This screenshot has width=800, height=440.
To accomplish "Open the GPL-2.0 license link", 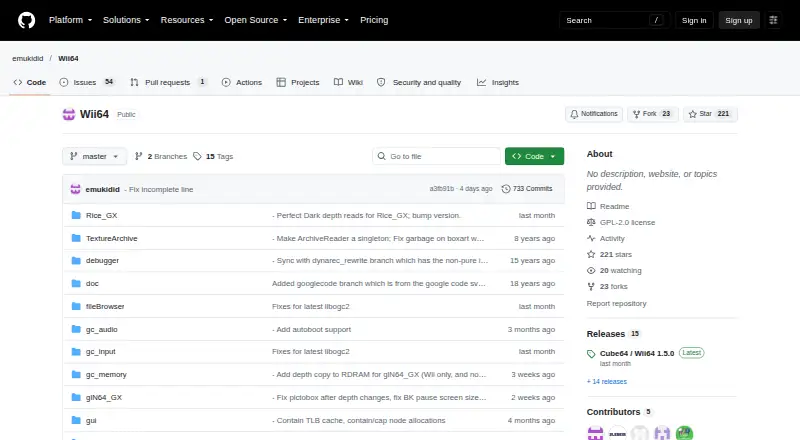I will [627, 223].
